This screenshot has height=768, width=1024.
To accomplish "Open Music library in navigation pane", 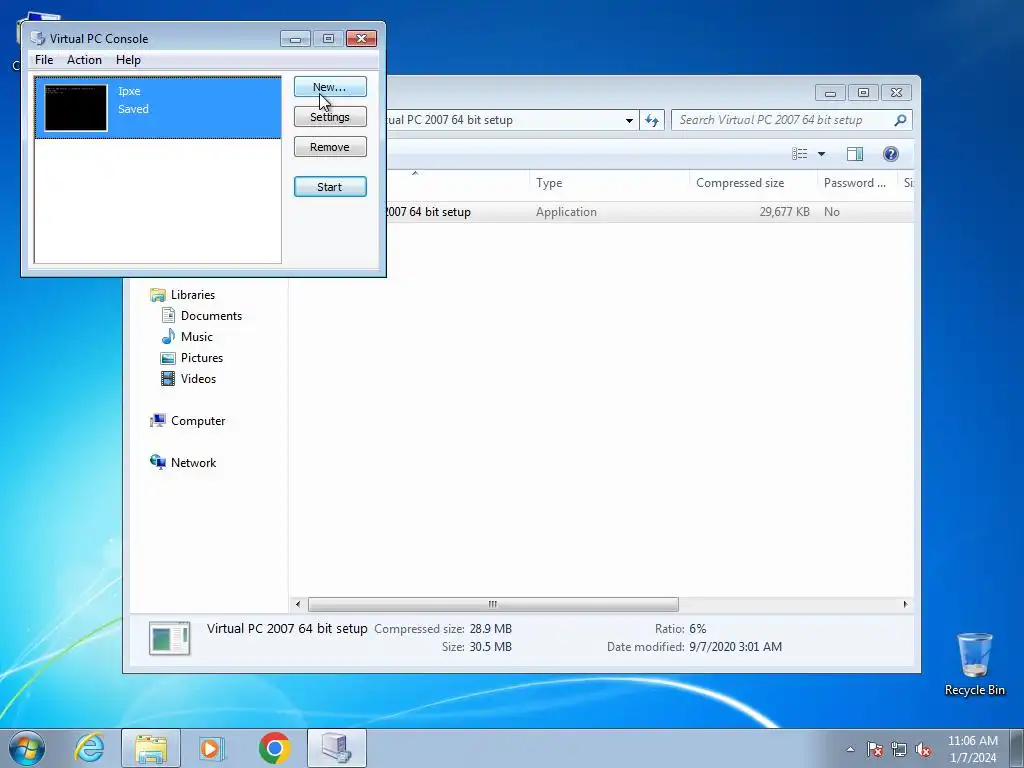I will click(x=197, y=336).
